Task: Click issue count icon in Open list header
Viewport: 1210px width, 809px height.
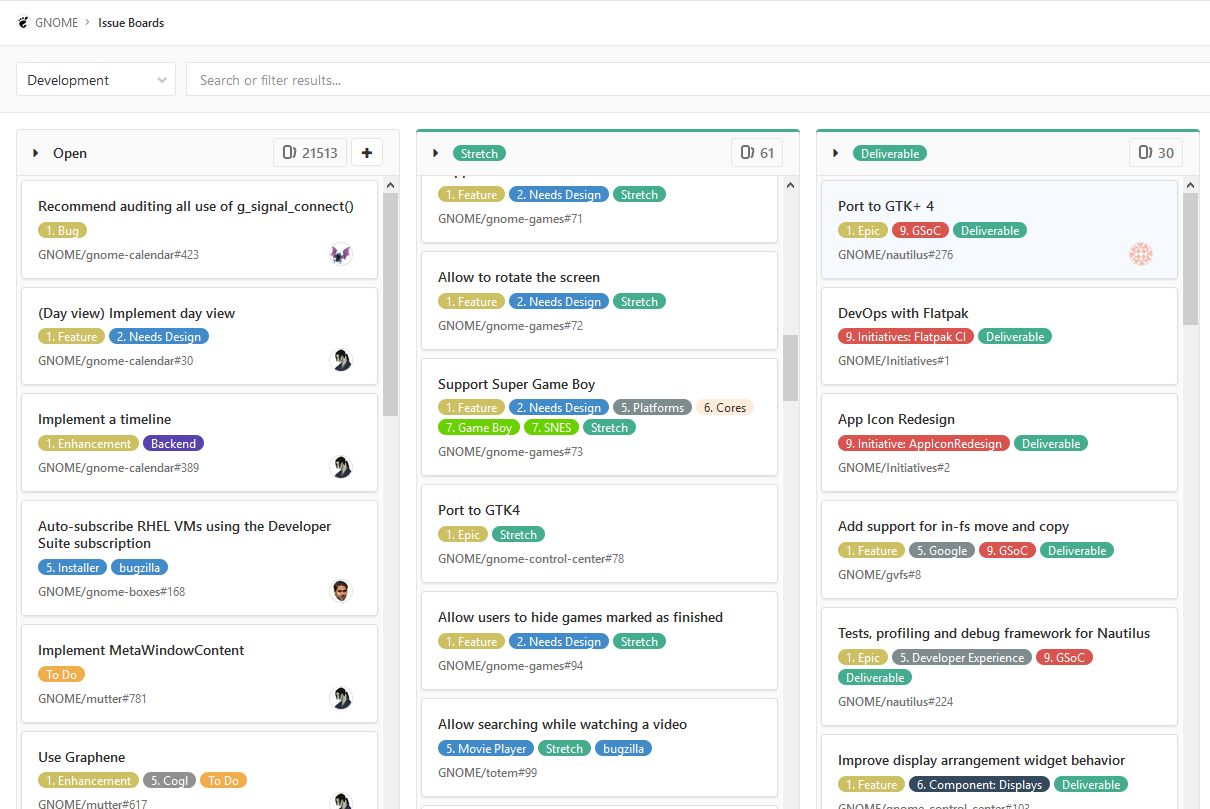Action: 289,153
